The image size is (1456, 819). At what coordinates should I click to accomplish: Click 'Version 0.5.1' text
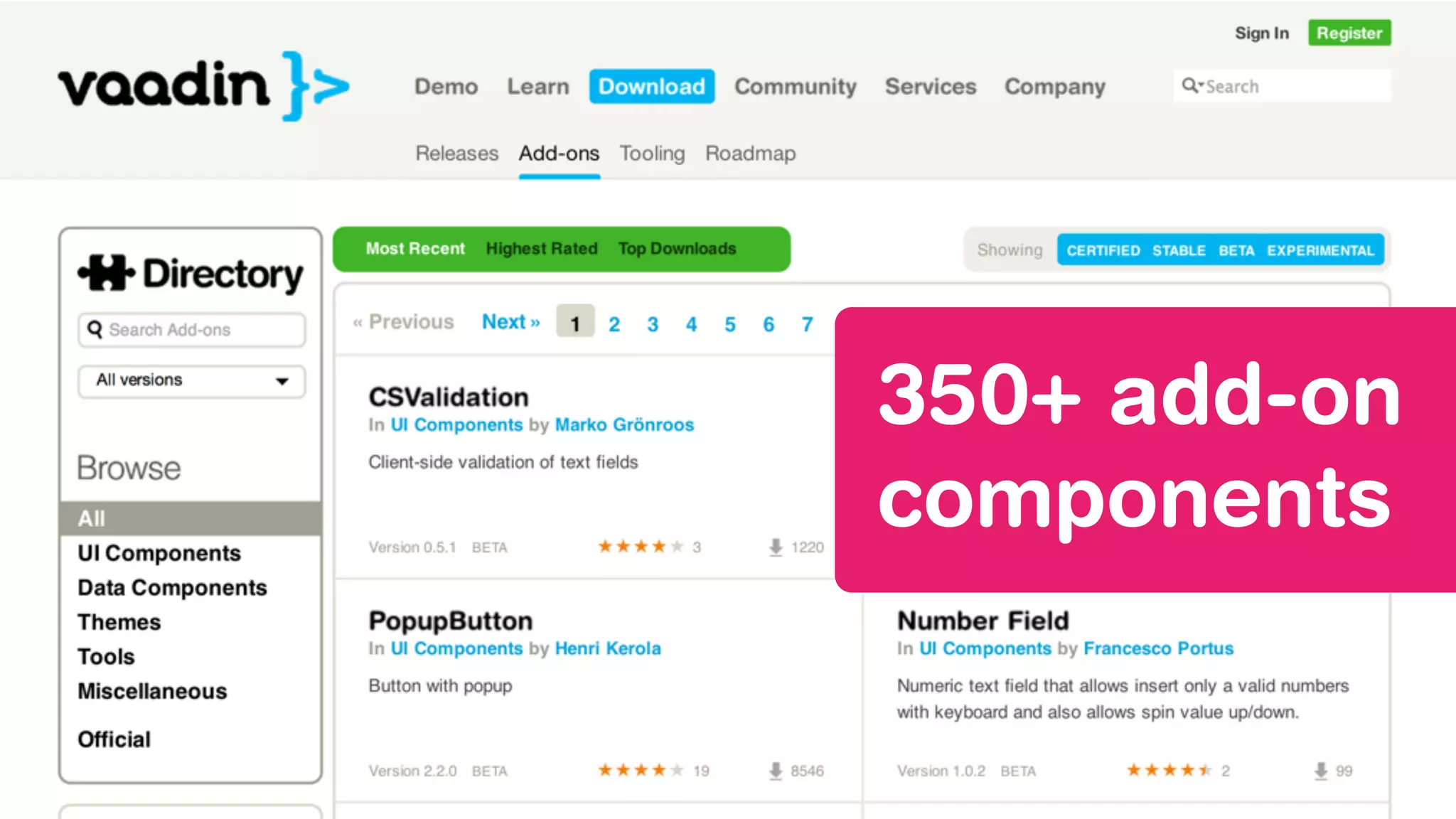tap(412, 547)
